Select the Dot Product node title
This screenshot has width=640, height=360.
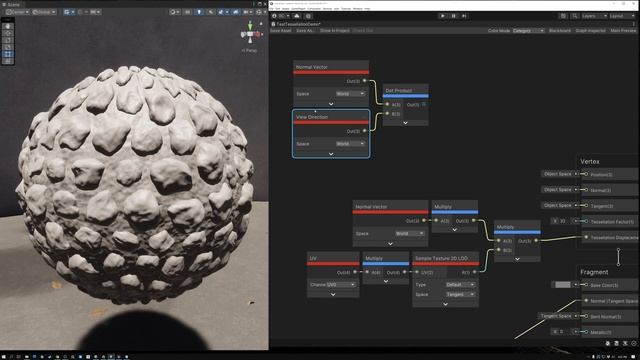pyautogui.click(x=399, y=91)
